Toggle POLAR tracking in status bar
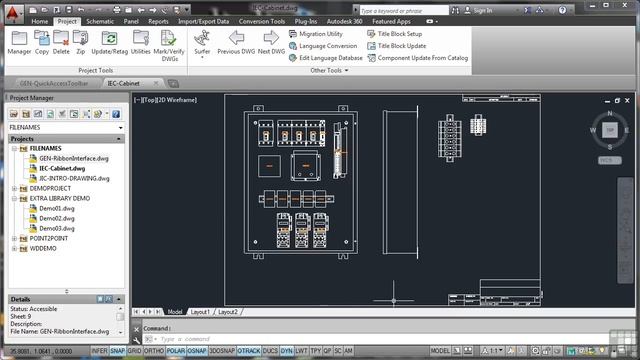640x360 pixels. pyautogui.click(x=176, y=351)
